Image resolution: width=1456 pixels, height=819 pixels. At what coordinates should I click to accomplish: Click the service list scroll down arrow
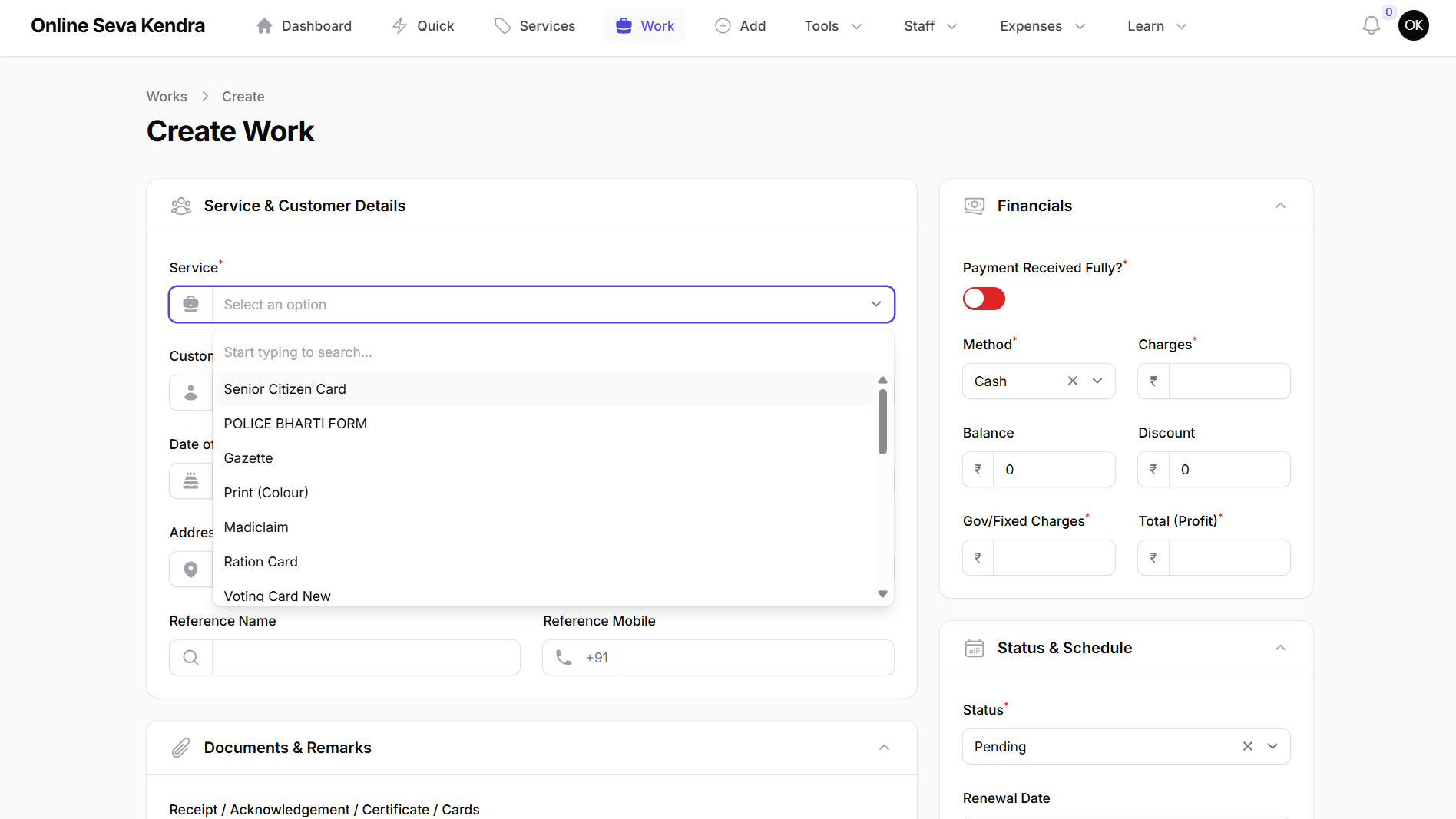[882, 594]
